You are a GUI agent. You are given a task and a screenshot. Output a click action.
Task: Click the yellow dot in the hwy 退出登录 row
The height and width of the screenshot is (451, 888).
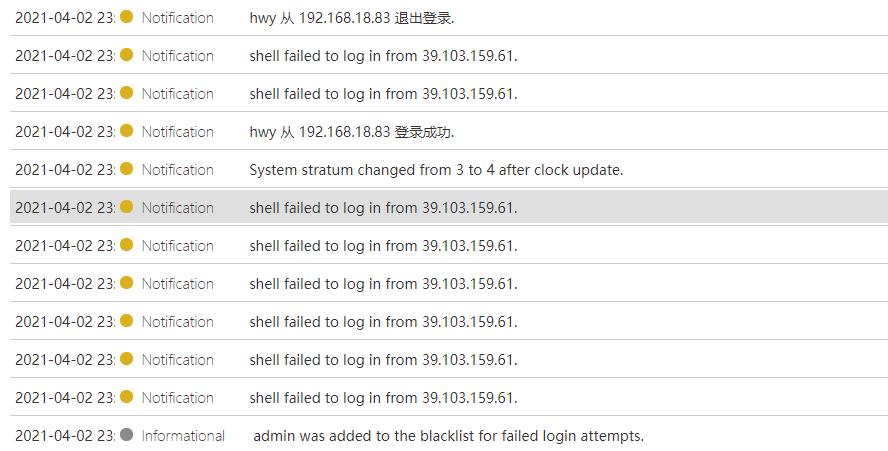[126, 17]
